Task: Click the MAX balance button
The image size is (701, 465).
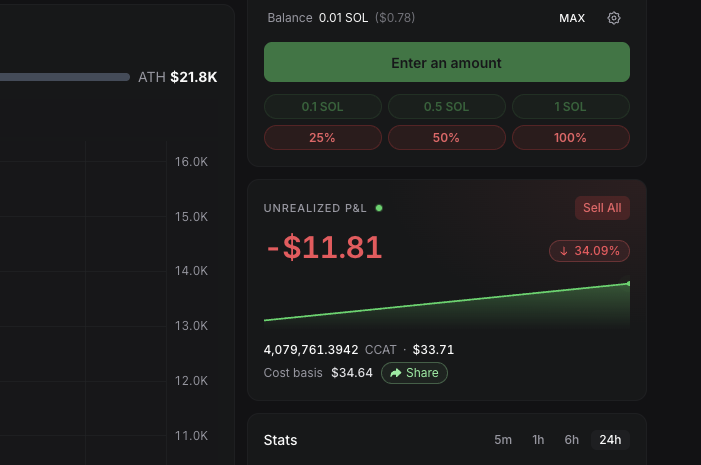Action: 572,18
